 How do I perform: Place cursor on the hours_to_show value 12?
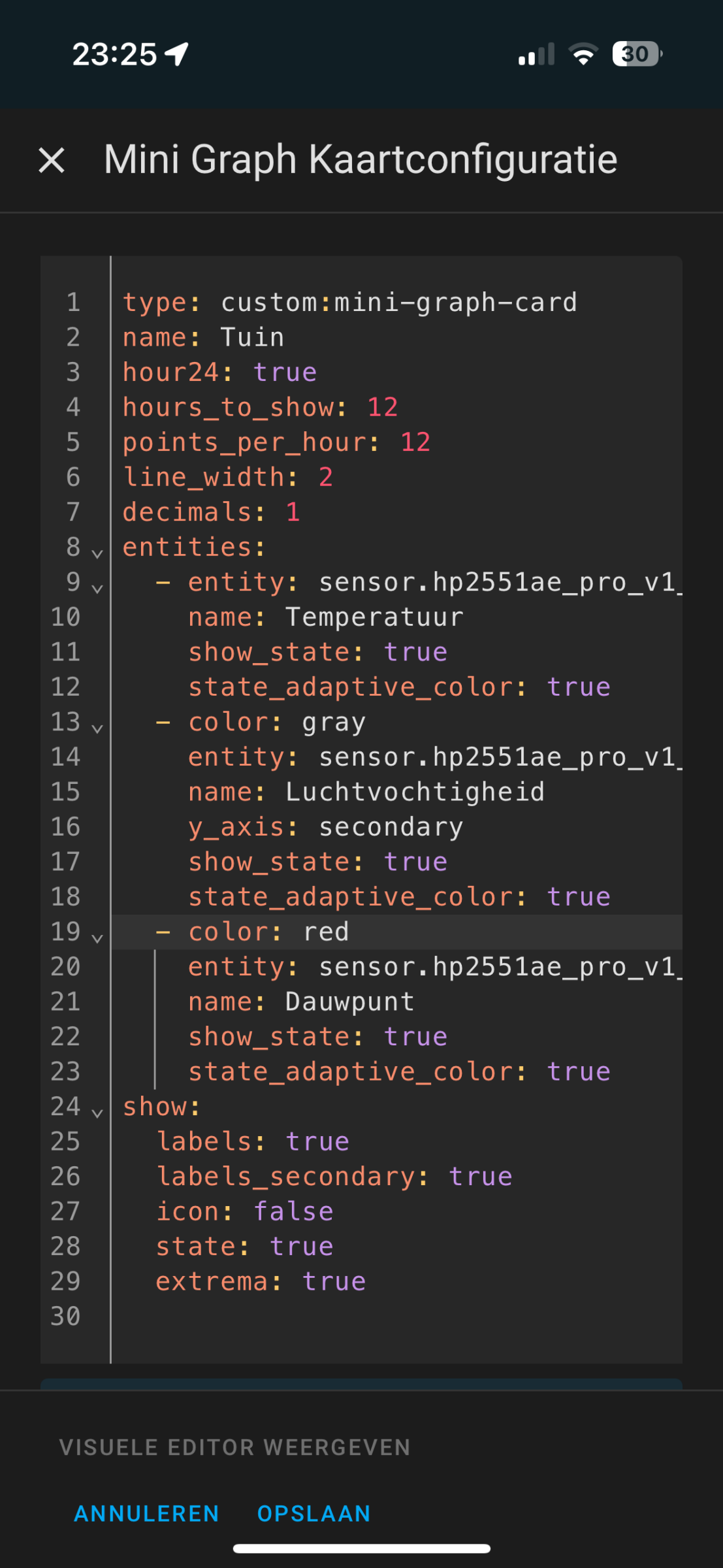383,408
